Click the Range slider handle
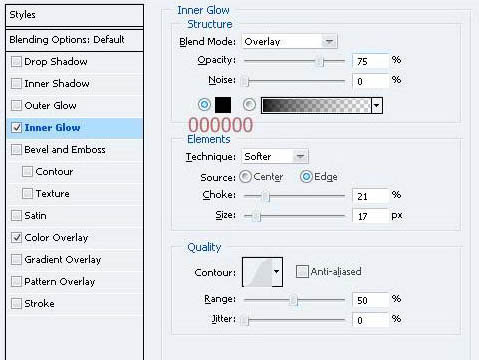Screen dimensions: 479x360 293,300
